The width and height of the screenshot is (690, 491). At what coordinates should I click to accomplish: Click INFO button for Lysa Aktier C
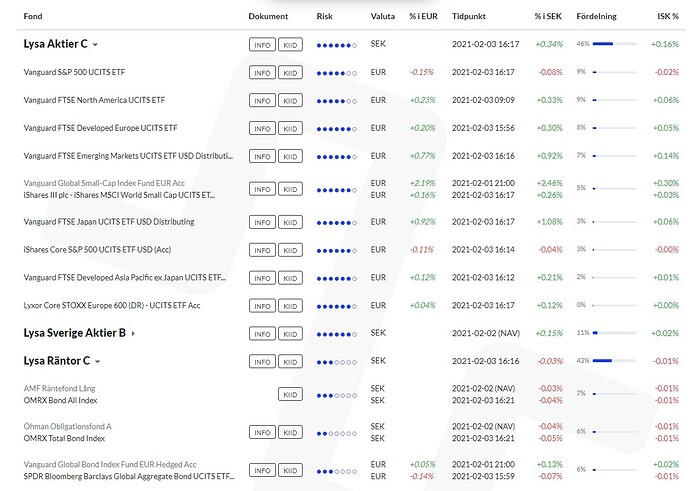tap(262, 45)
